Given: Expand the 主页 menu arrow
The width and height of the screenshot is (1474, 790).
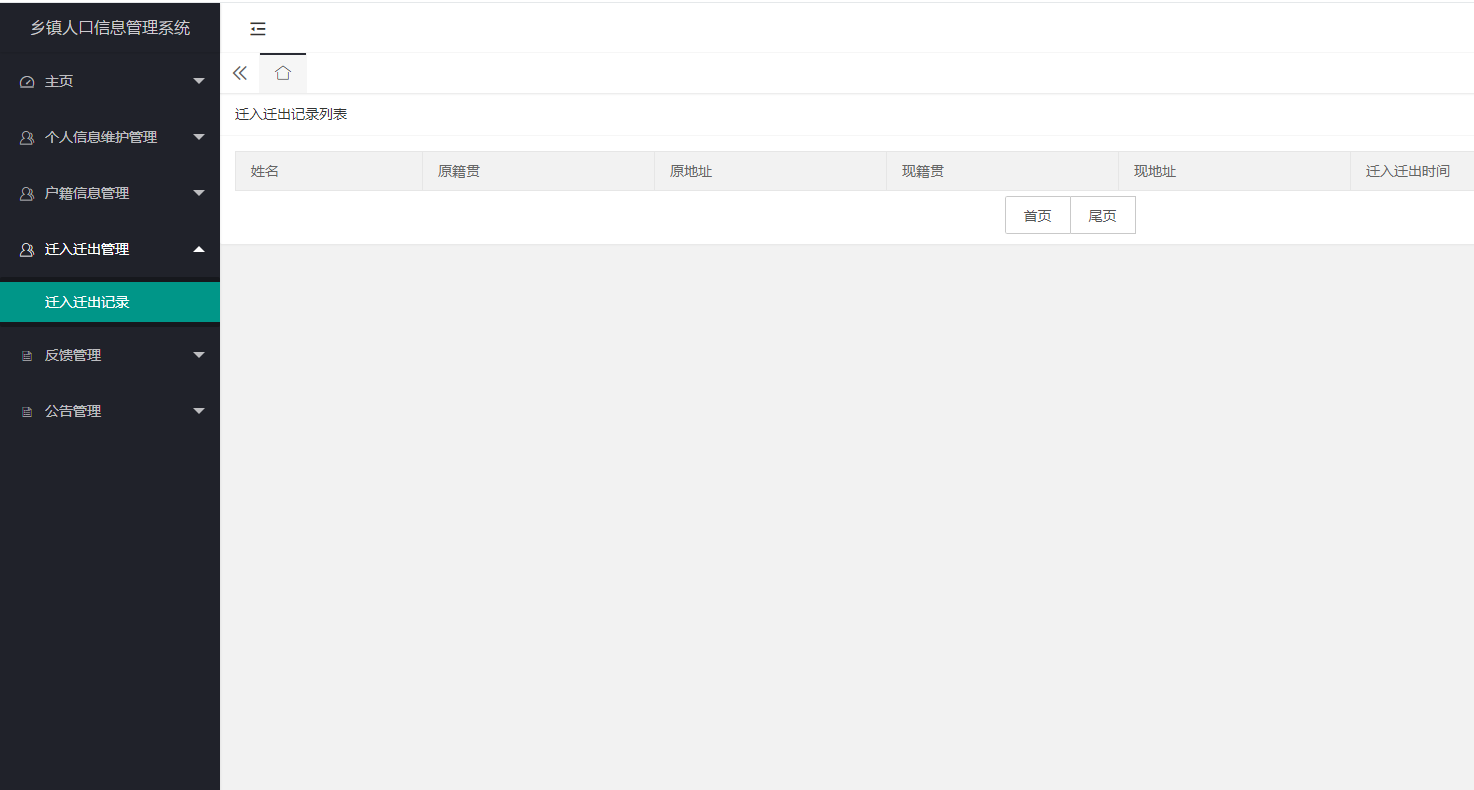Looking at the screenshot, I should tap(199, 81).
